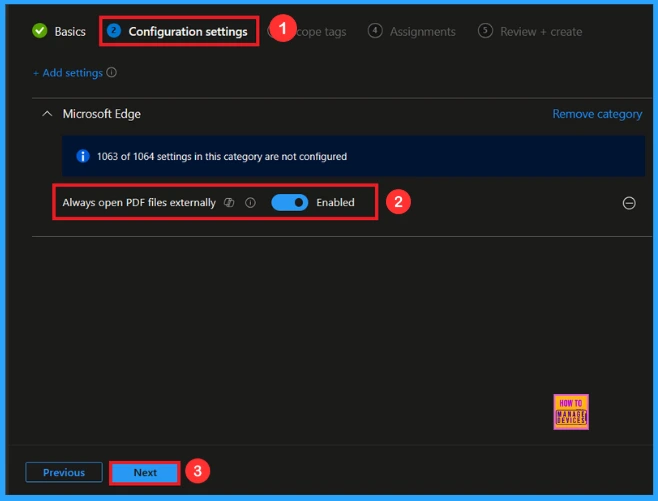658x501 pixels.
Task: Show info tooltip next to Add settings
Action: pos(111,73)
